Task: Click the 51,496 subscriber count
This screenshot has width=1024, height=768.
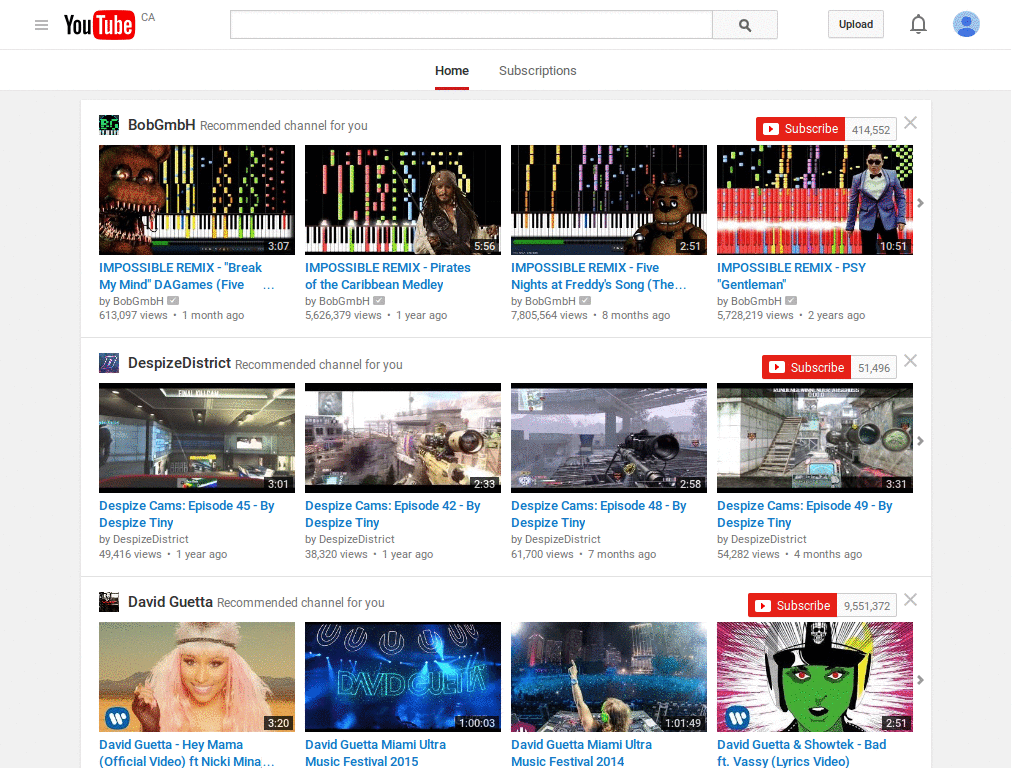Action: (874, 368)
